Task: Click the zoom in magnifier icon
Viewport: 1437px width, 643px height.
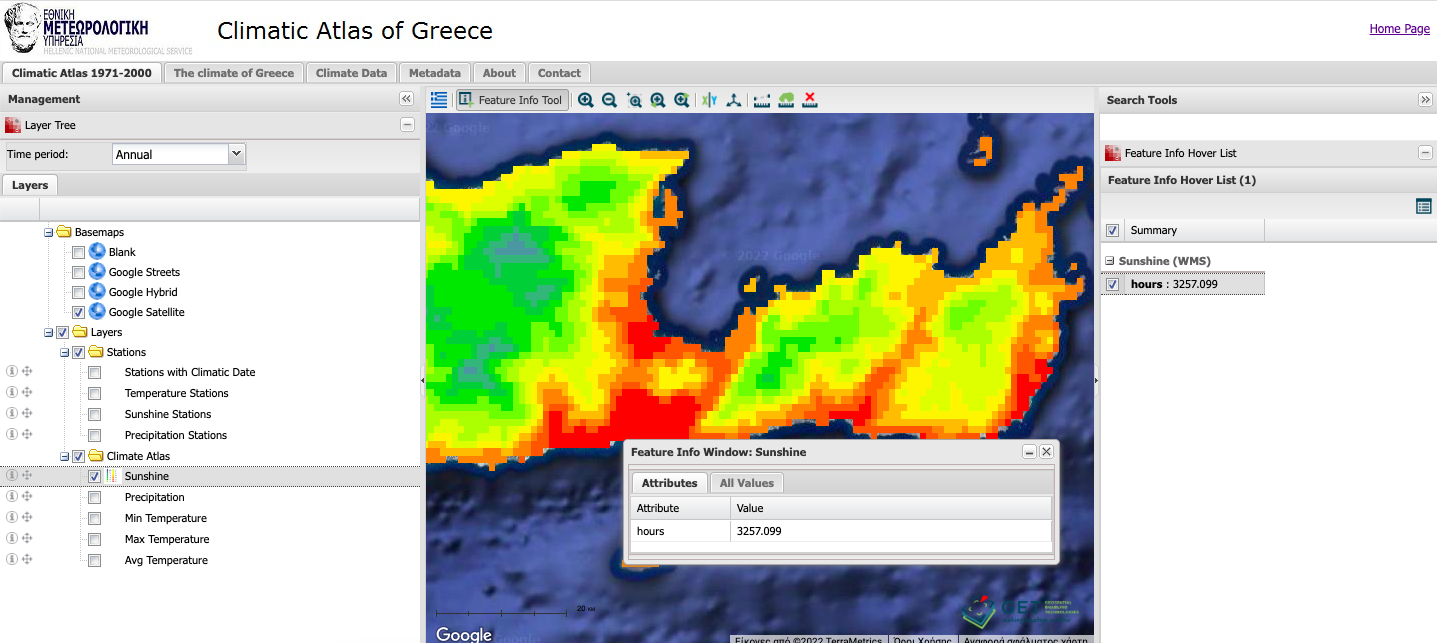Action: [585, 100]
